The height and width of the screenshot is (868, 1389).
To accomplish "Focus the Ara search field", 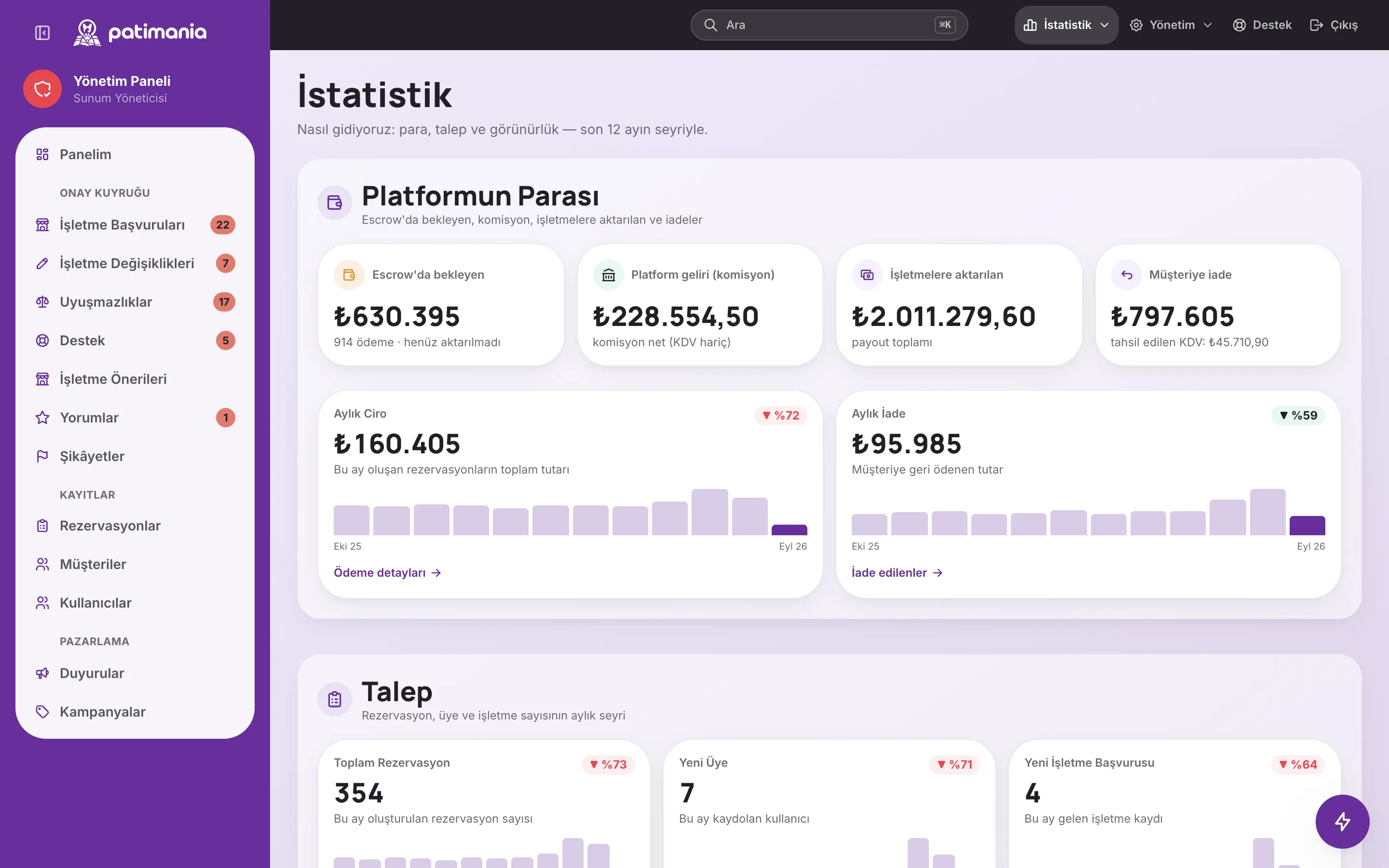I will 829,25.
